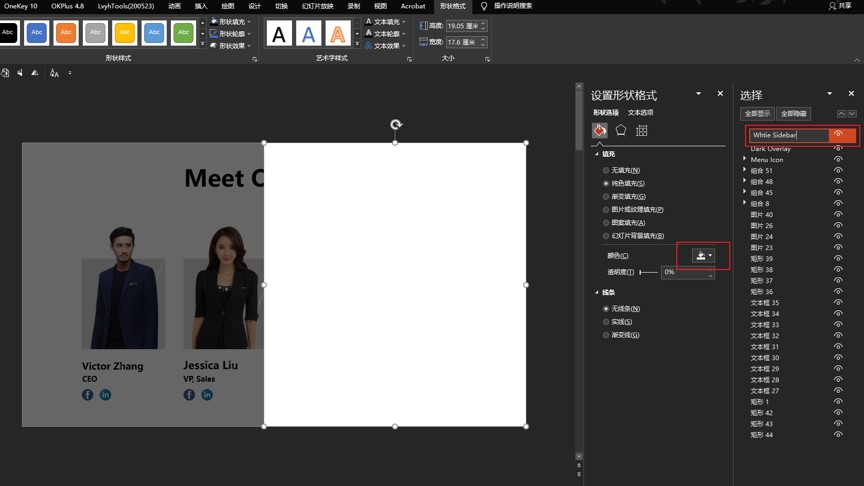The image size is (864, 486).
Task: Switch to Text Options (文本选项) tab
Action: point(640,113)
